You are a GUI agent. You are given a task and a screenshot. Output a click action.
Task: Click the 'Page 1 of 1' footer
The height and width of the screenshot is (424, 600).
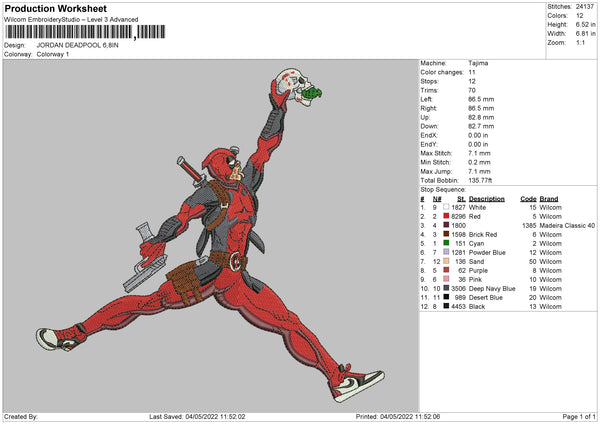(x=579, y=416)
